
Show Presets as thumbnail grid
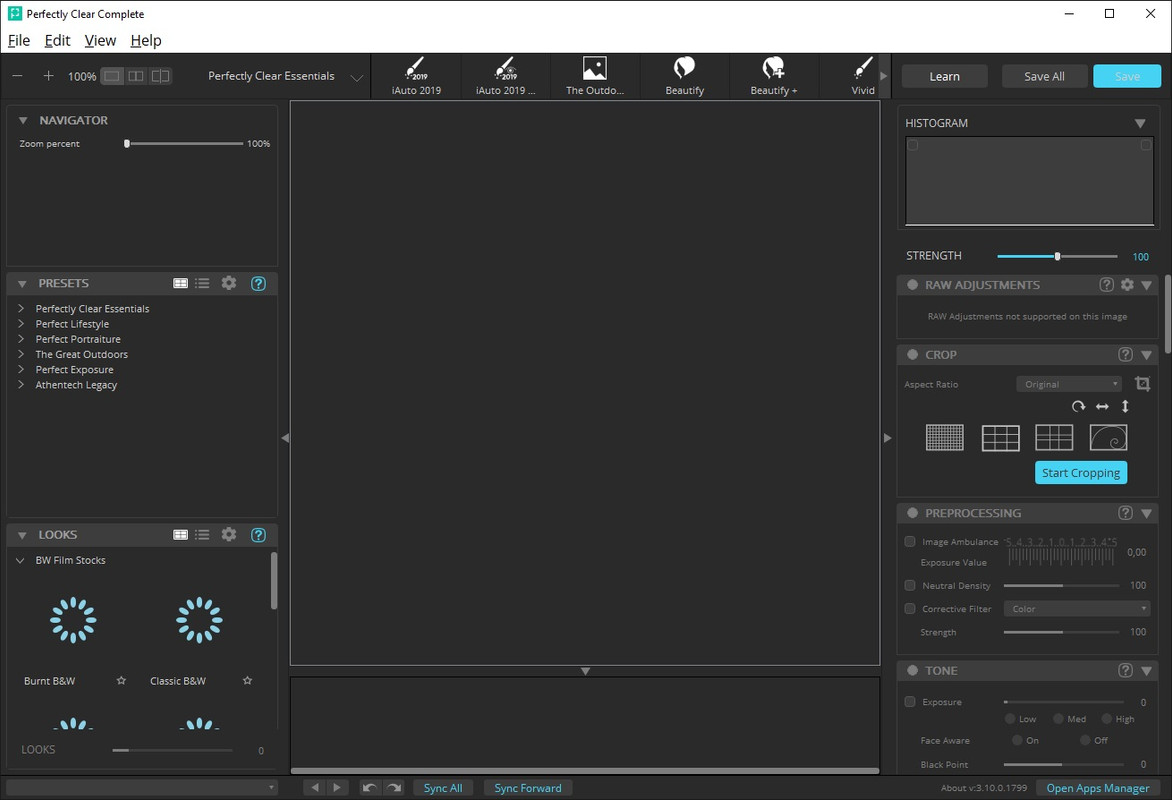180,283
